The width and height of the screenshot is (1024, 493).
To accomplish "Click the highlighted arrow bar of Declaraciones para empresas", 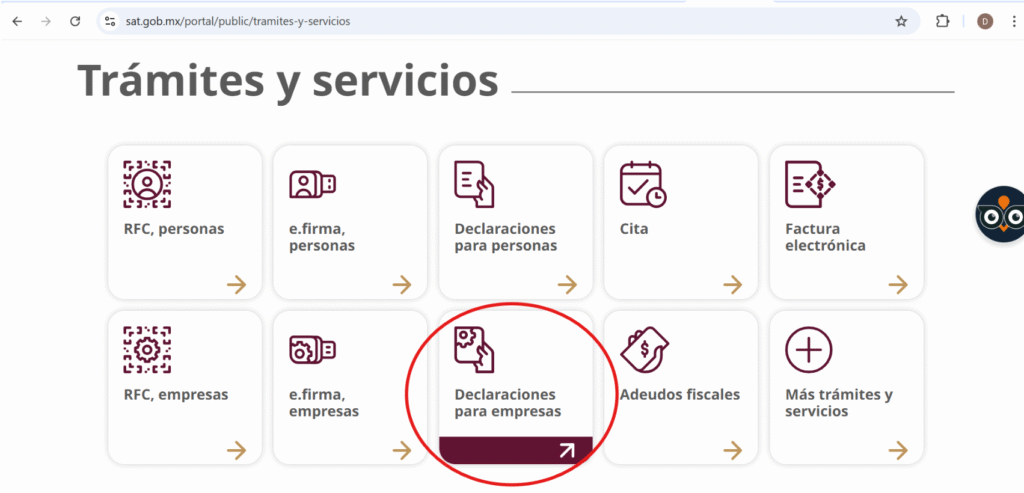I will point(516,450).
